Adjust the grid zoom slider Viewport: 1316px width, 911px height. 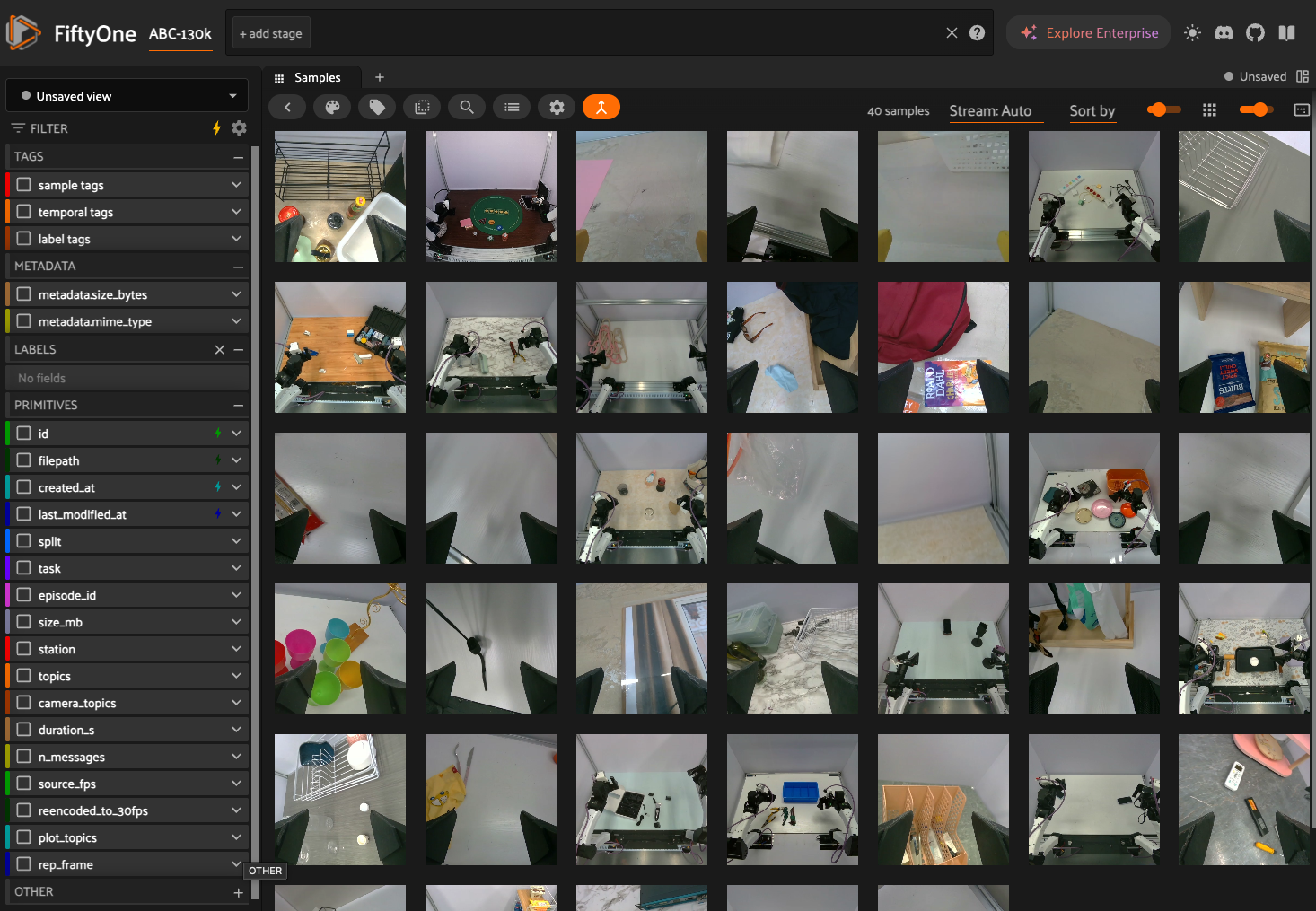1163,109
